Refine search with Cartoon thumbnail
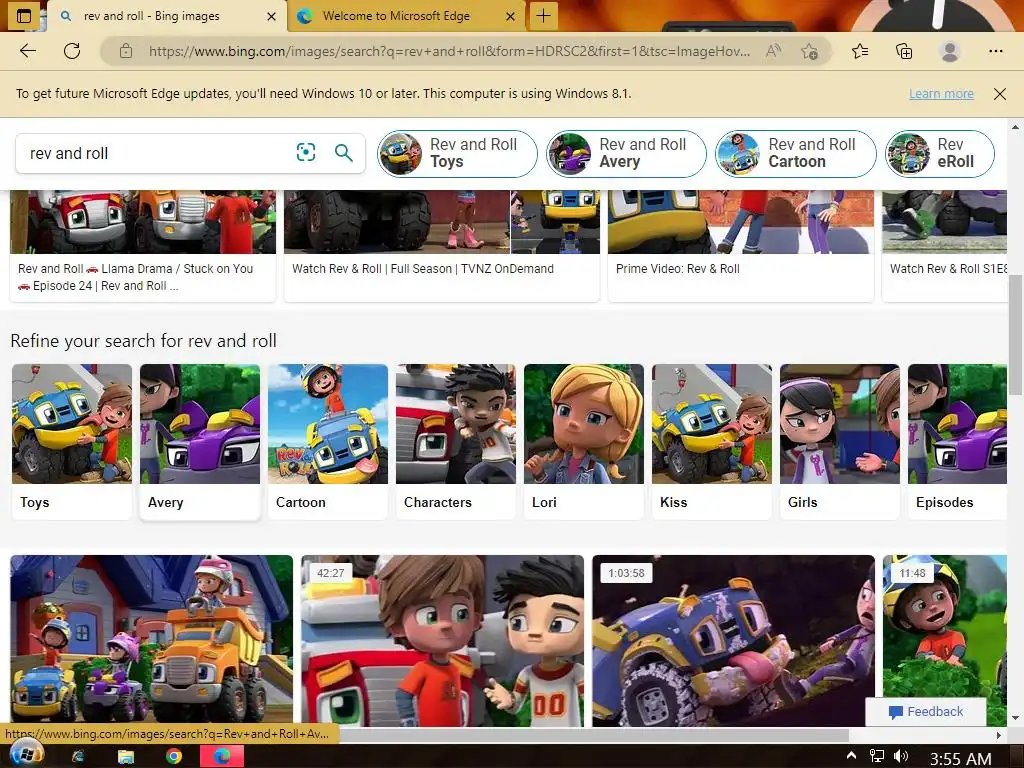 (x=328, y=441)
